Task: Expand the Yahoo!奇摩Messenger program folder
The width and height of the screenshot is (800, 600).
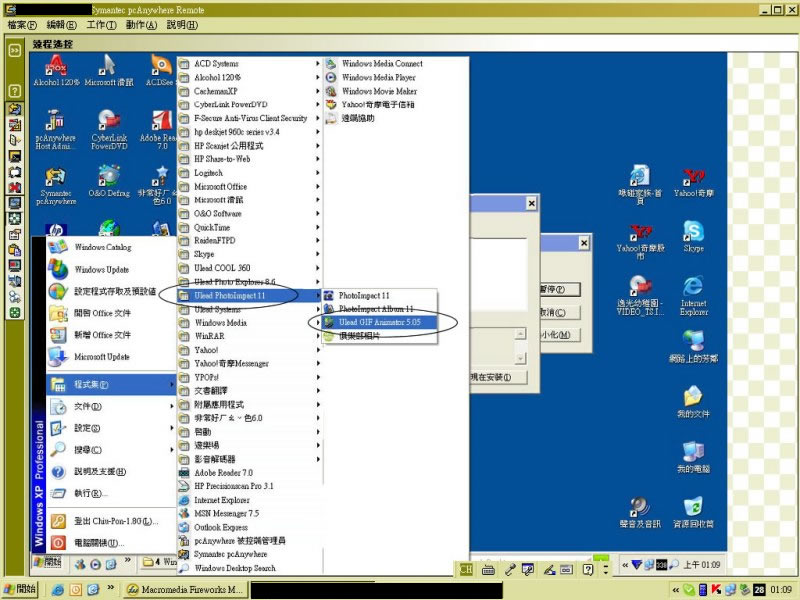Action: coord(250,364)
